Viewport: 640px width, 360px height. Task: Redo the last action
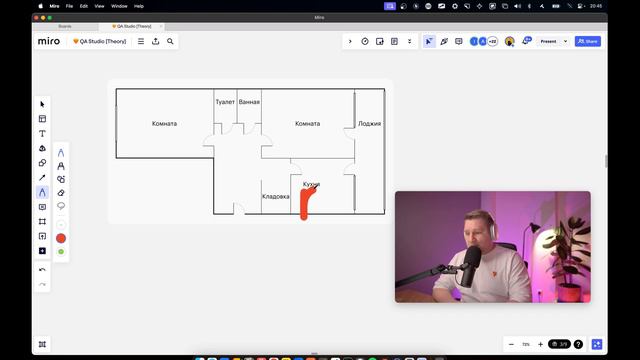pos(42,284)
